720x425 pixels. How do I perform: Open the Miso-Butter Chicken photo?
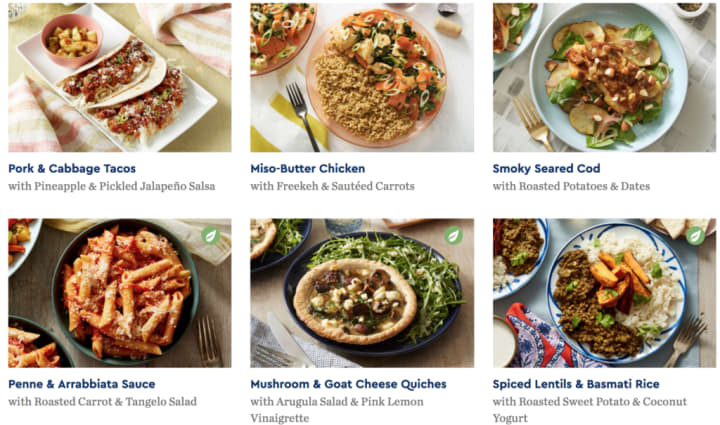(x=362, y=78)
